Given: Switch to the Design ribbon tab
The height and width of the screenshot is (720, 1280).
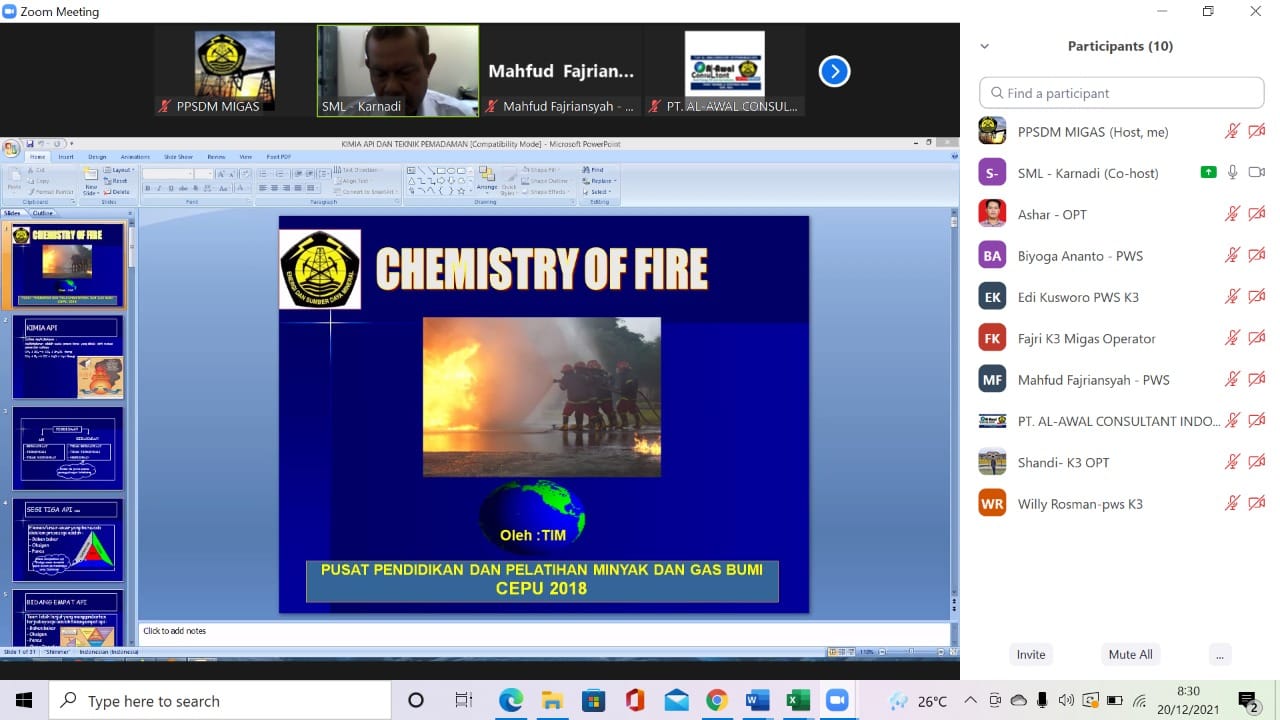Looking at the screenshot, I should pos(97,157).
